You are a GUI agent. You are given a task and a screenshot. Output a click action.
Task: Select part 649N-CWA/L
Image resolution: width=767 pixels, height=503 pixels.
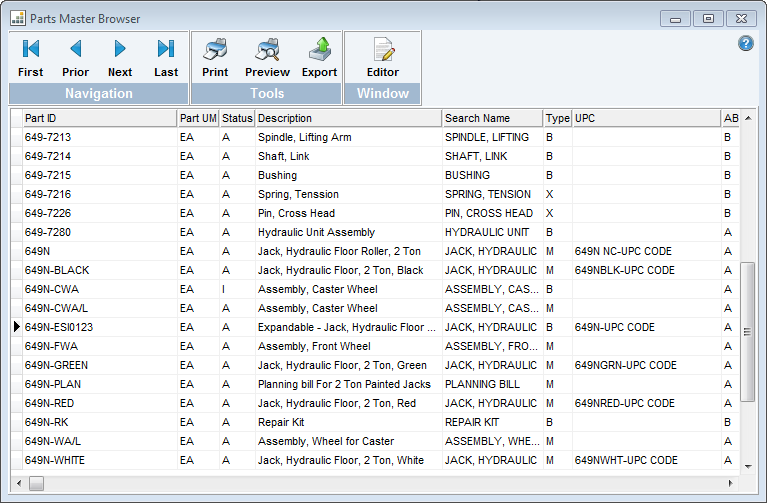click(56, 308)
